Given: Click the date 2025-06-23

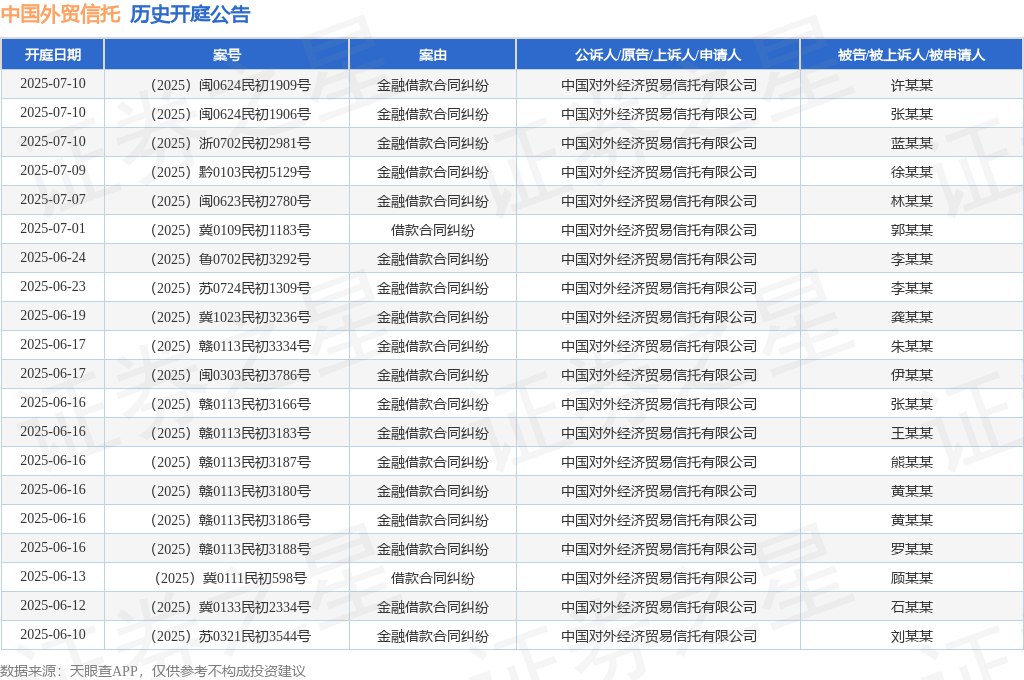Looking at the screenshot, I should (x=53, y=286).
